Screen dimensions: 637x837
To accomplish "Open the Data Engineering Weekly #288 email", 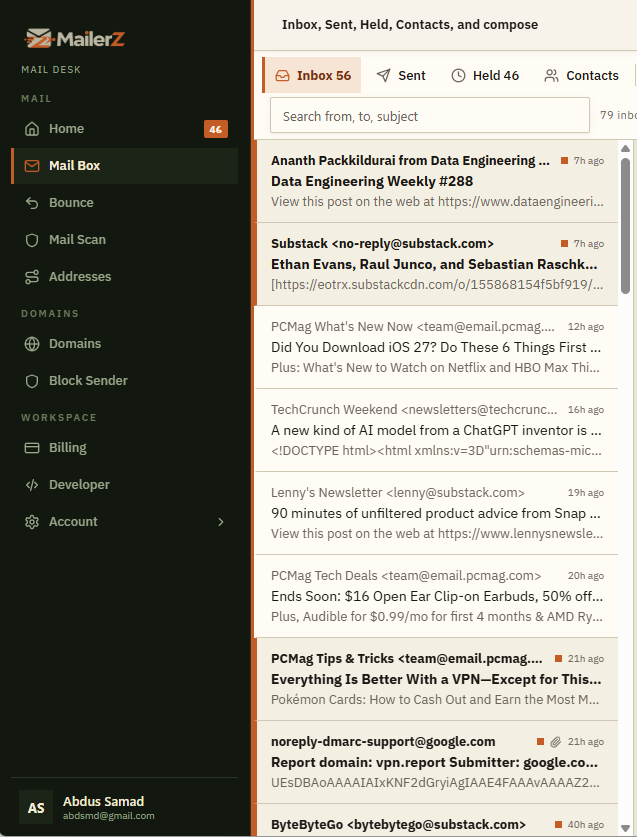I will (x=436, y=181).
